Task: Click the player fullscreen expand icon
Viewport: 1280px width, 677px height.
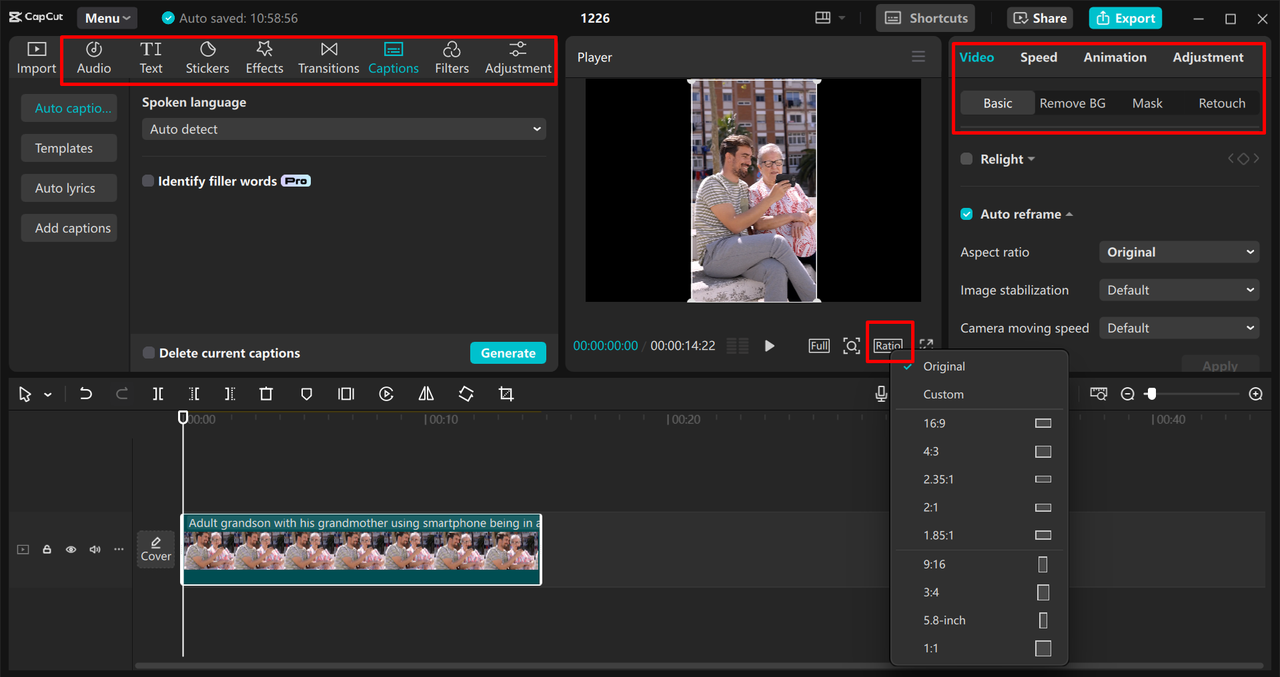Action: (926, 345)
